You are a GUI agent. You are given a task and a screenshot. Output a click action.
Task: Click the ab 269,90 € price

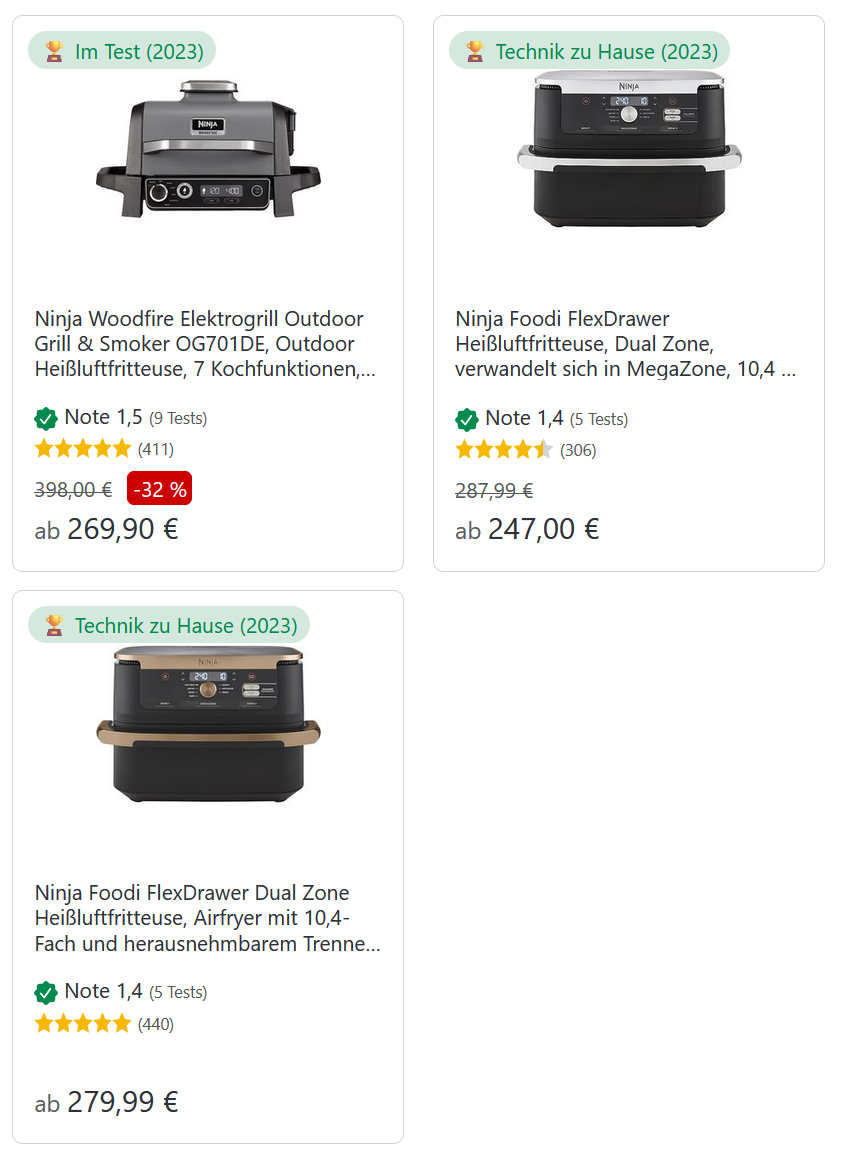pyautogui.click(x=107, y=529)
